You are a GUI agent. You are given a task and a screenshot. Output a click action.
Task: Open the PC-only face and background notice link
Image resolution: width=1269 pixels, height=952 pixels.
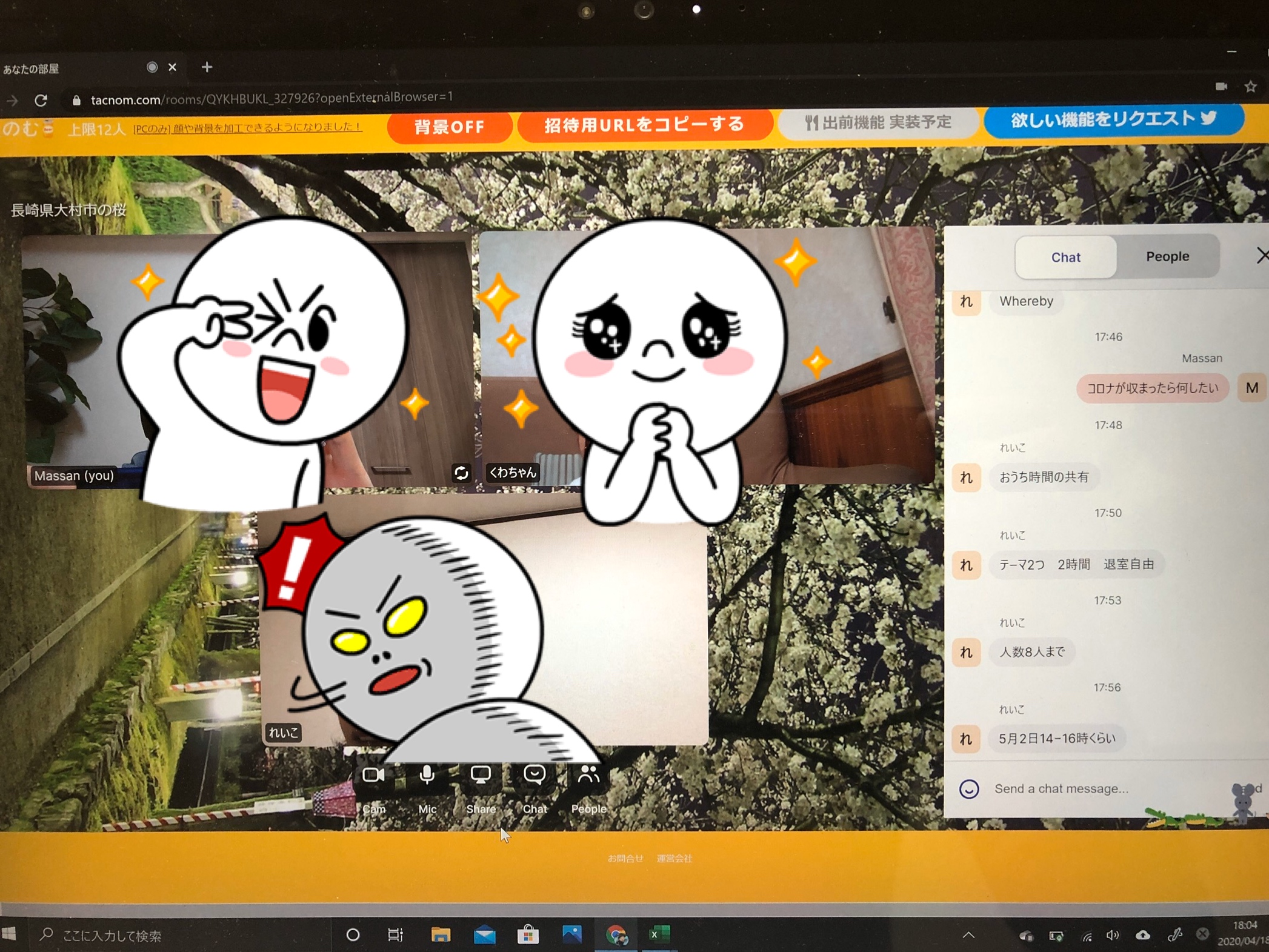click(247, 128)
